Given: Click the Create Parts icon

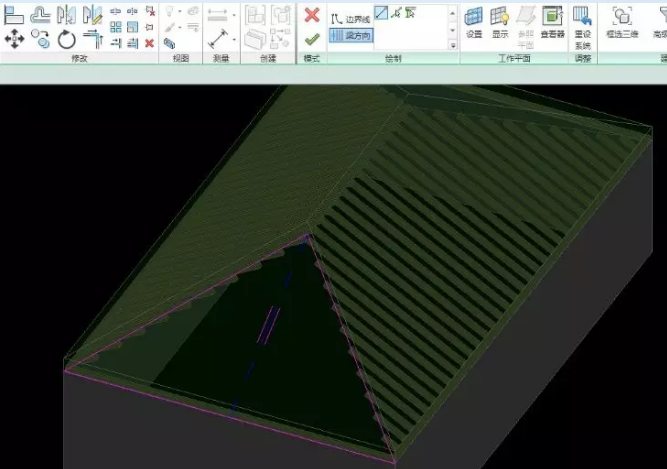Looking at the screenshot, I should (255, 39).
